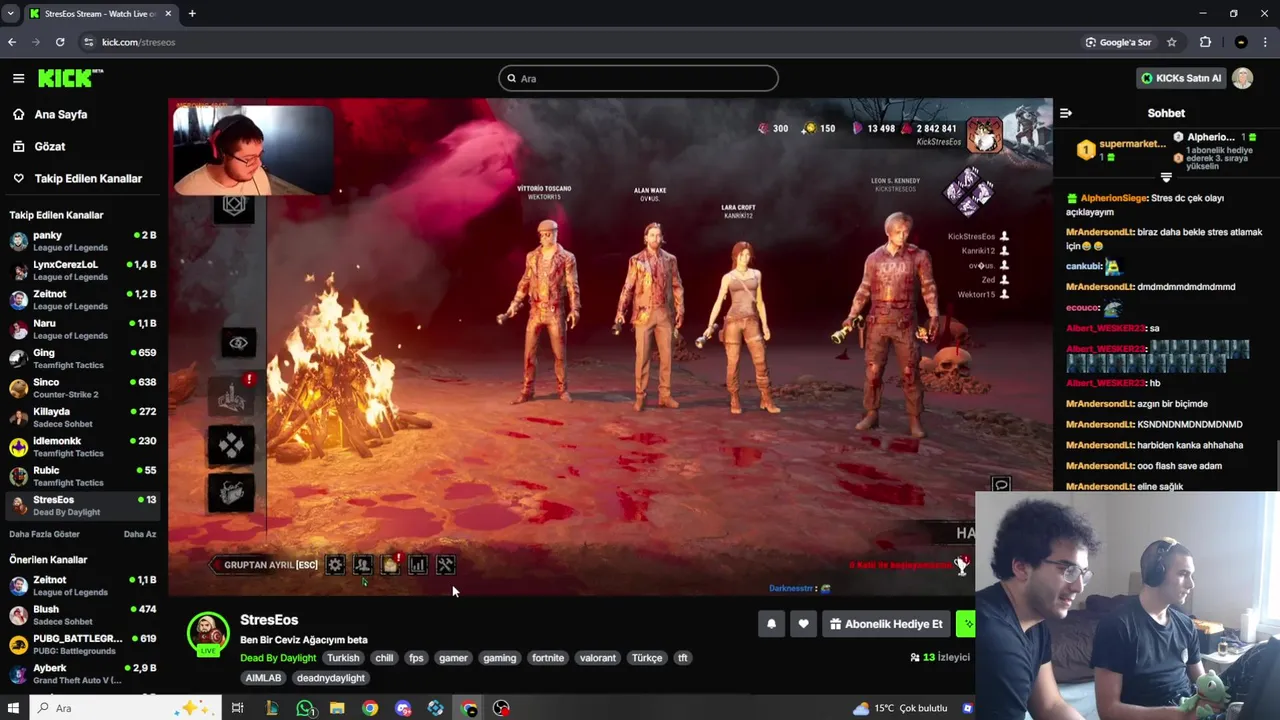Open panky channel in followed list
Screen dimensions: 1280x720
pyautogui.click(x=82, y=241)
